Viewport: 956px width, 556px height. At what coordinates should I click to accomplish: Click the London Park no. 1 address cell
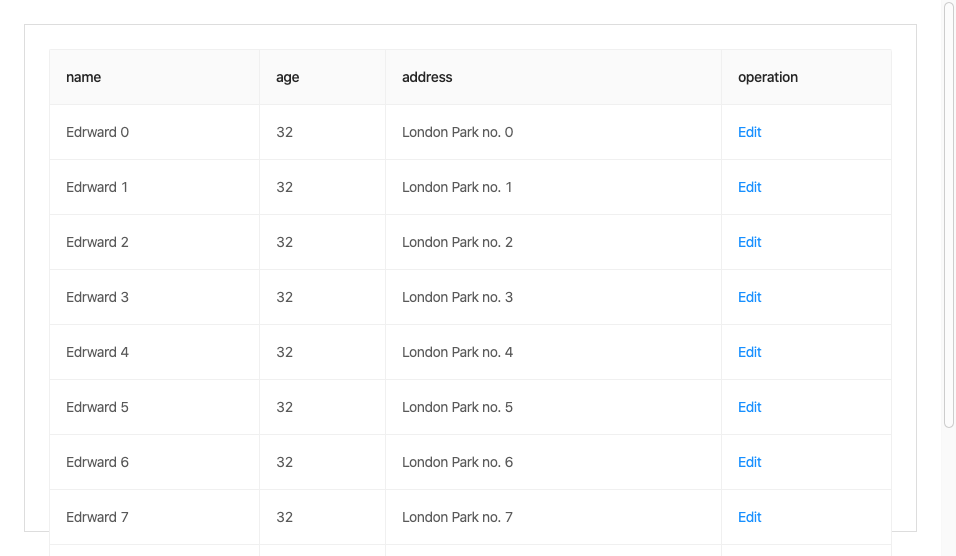[457, 187]
